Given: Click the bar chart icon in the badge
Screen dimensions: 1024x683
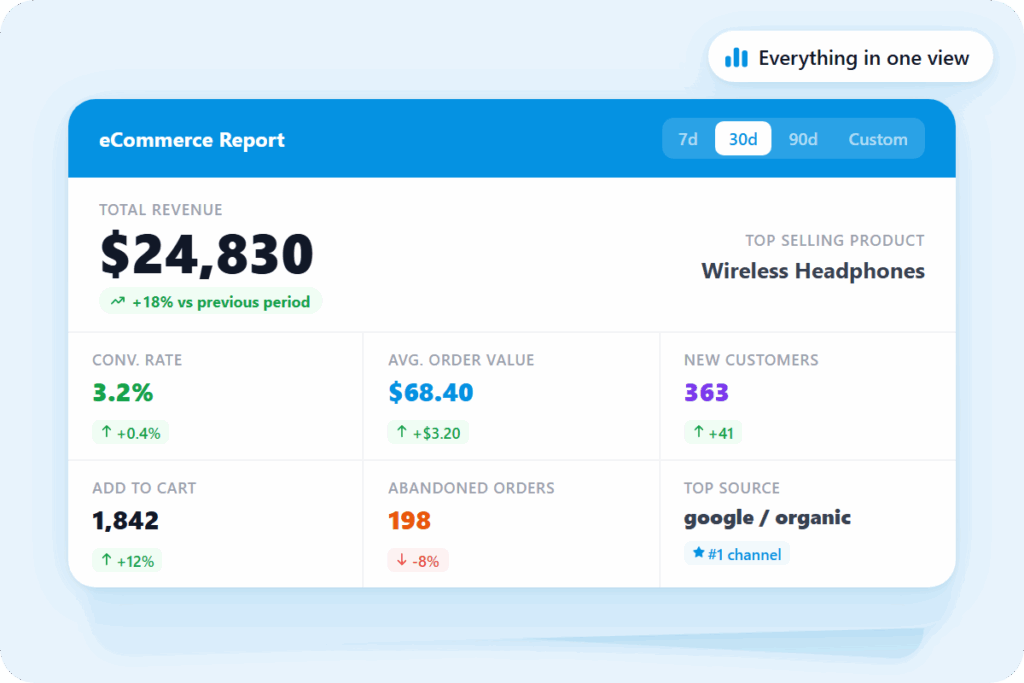Looking at the screenshot, I should (736, 58).
